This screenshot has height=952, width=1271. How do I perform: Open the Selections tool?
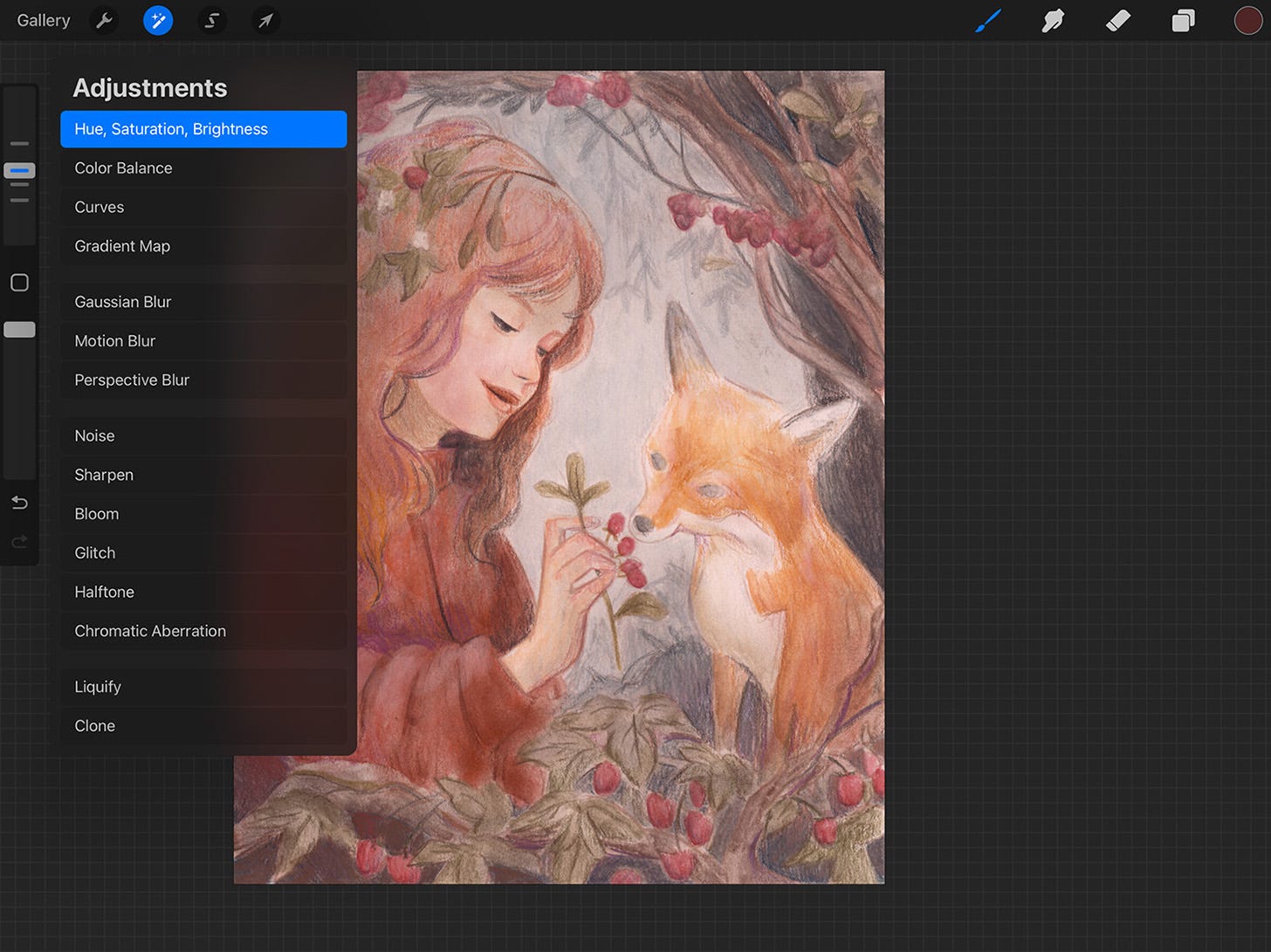[211, 20]
